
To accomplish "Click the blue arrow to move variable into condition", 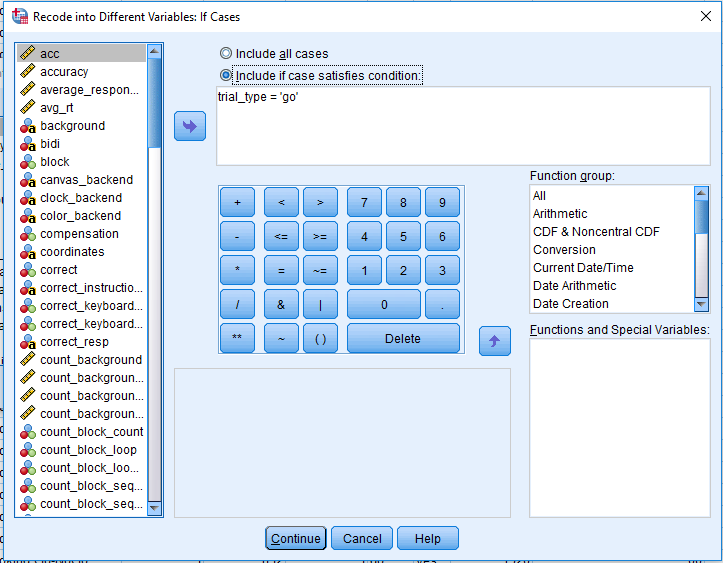I will (190, 126).
